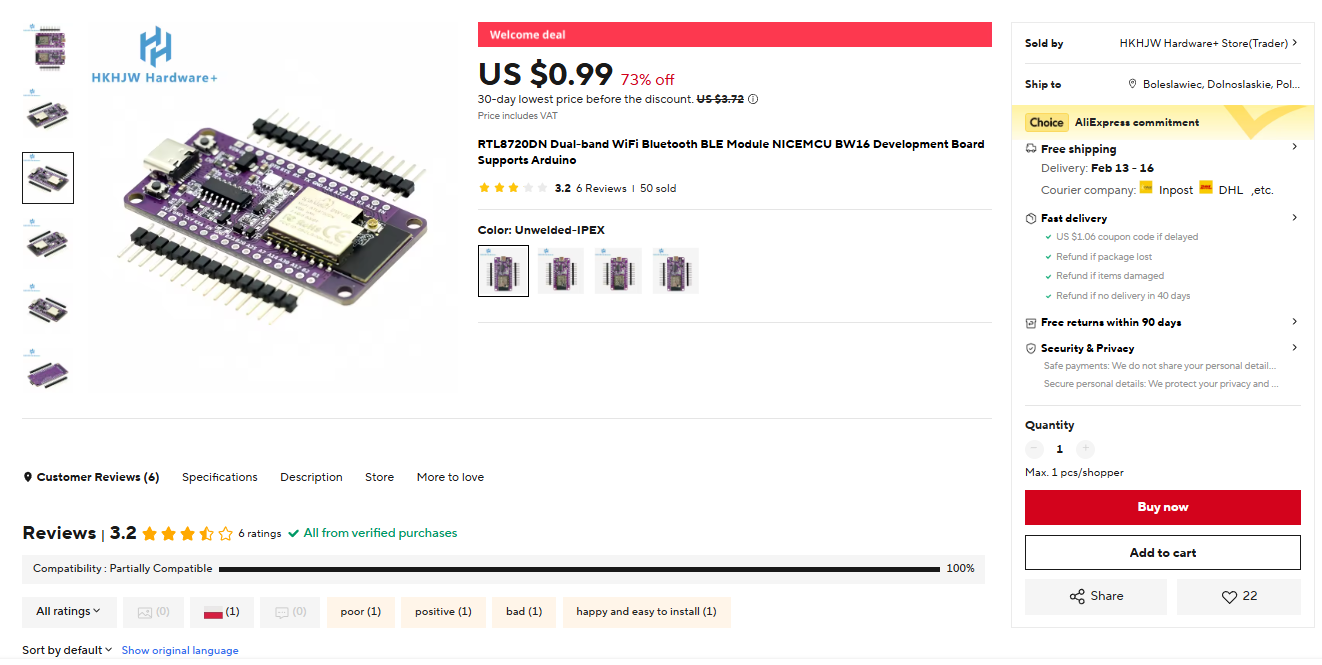Switch to the Specifications tab
Screen dimensions: 1322x665
[x=220, y=477]
